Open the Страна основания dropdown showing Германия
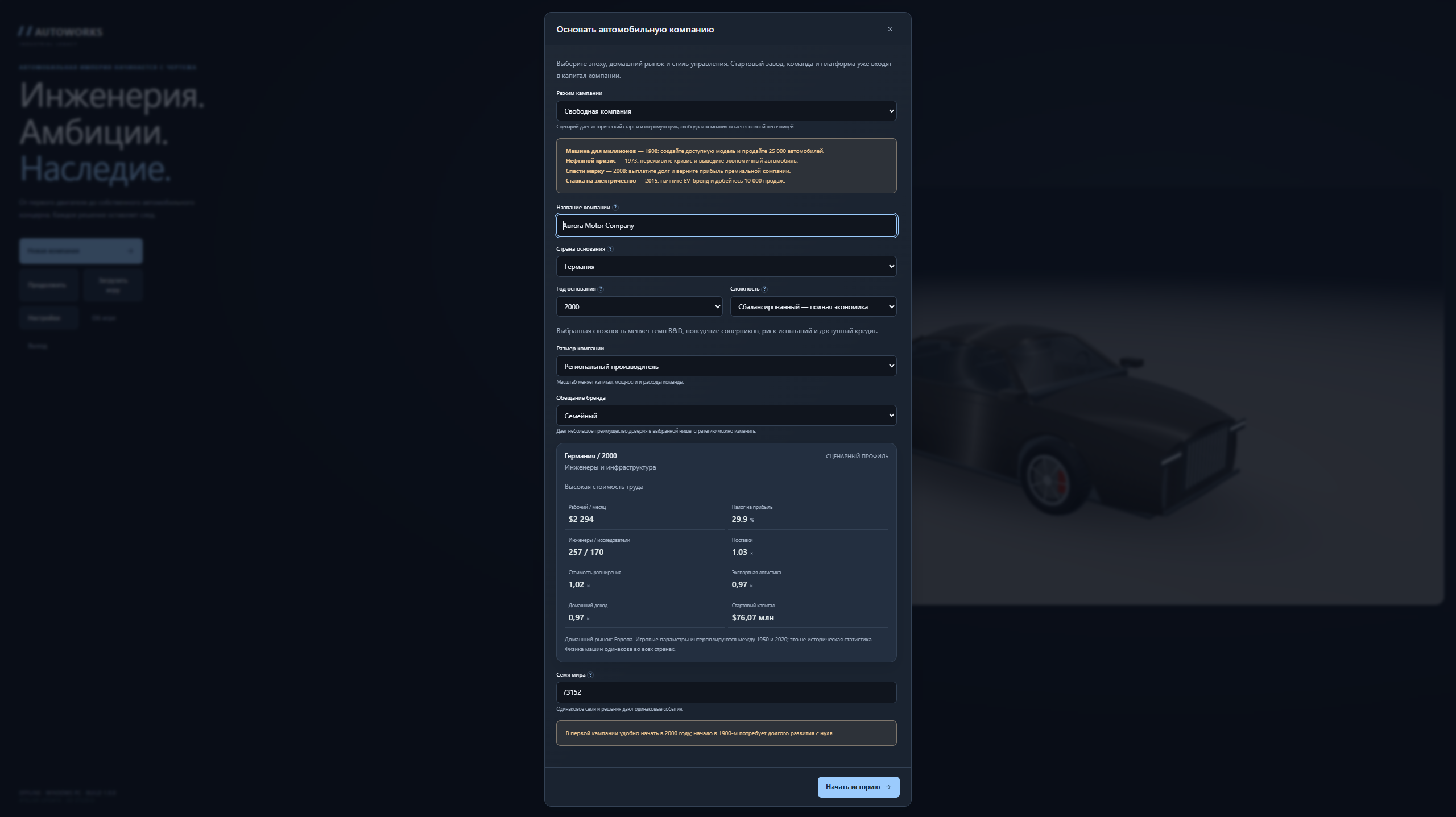The width and height of the screenshot is (1456, 817). point(726,266)
